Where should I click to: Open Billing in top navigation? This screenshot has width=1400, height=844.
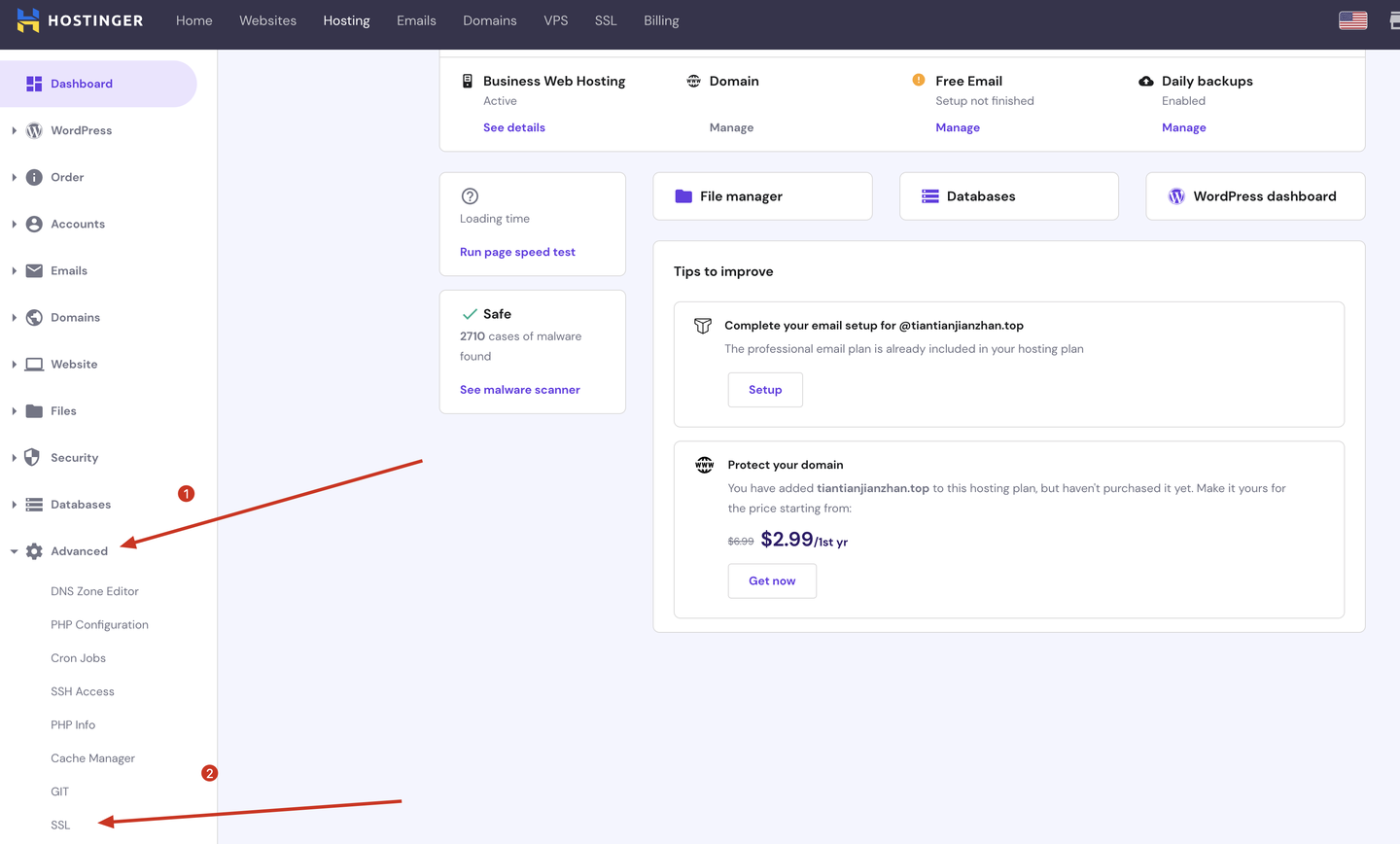pyautogui.click(x=661, y=20)
